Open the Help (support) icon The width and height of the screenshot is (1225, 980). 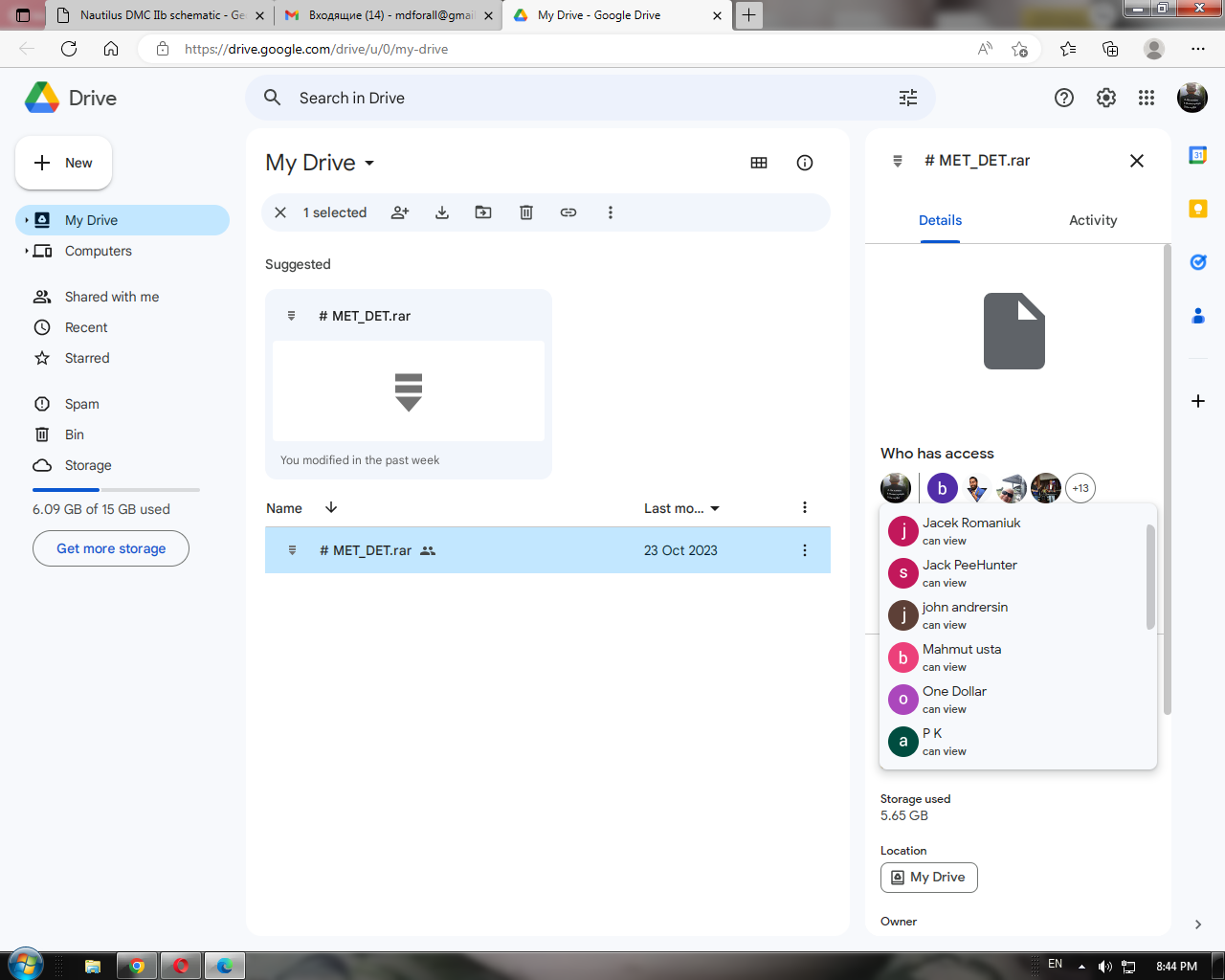pos(1064,98)
